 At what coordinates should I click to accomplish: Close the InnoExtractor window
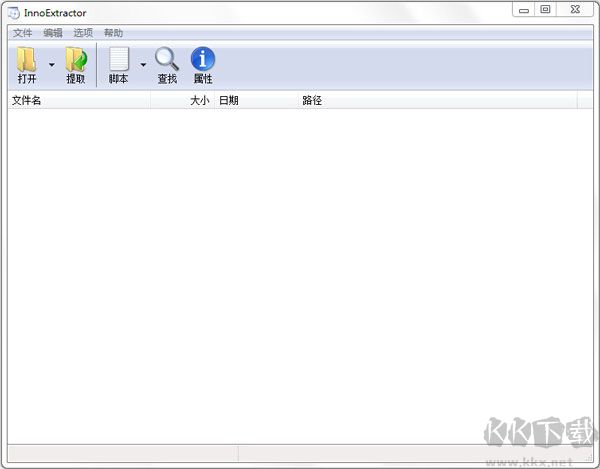(575, 10)
